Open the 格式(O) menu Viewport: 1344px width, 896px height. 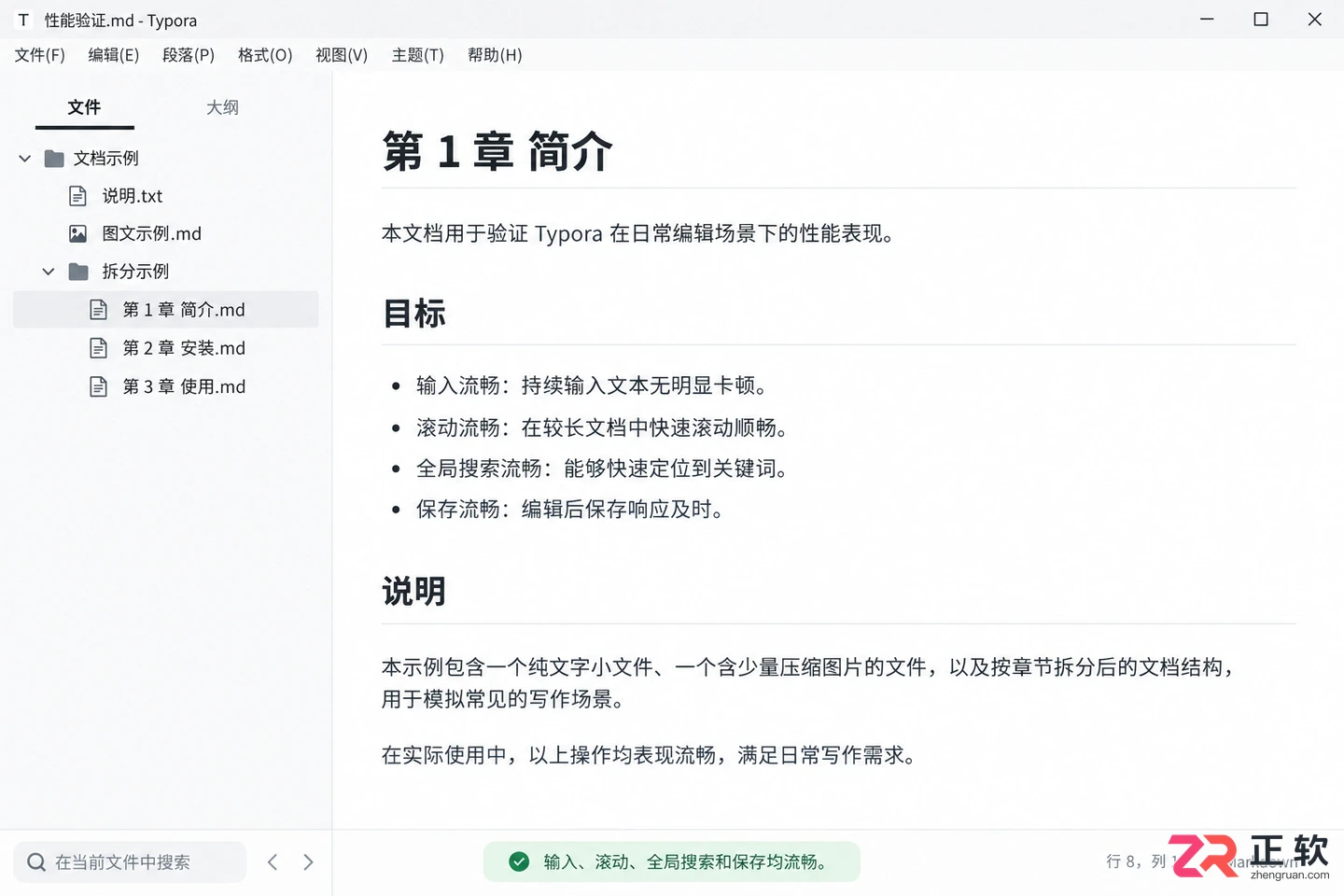pyautogui.click(x=265, y=55)
